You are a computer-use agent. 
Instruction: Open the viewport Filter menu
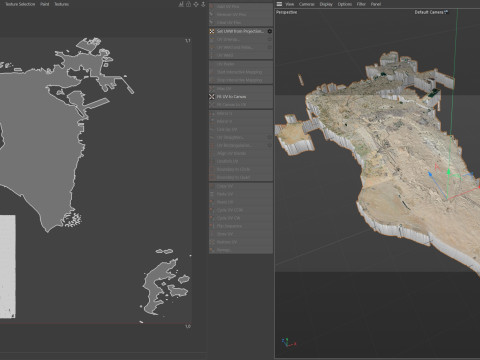pos(361,4)
